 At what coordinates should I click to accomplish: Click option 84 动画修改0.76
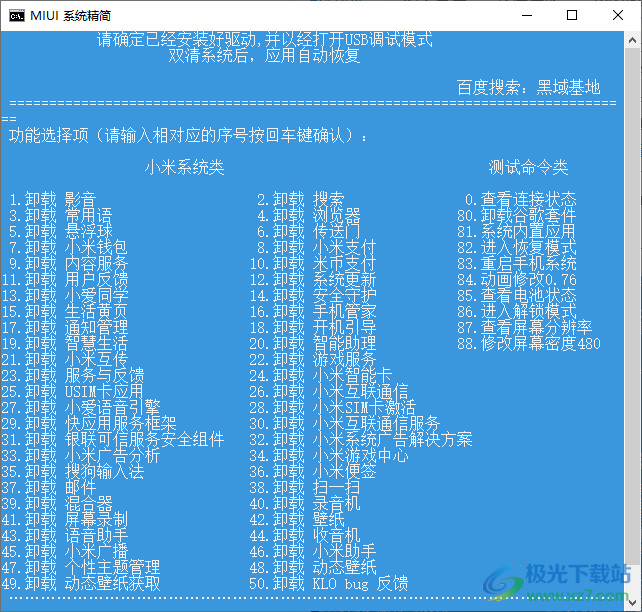(x=517, y=280)
